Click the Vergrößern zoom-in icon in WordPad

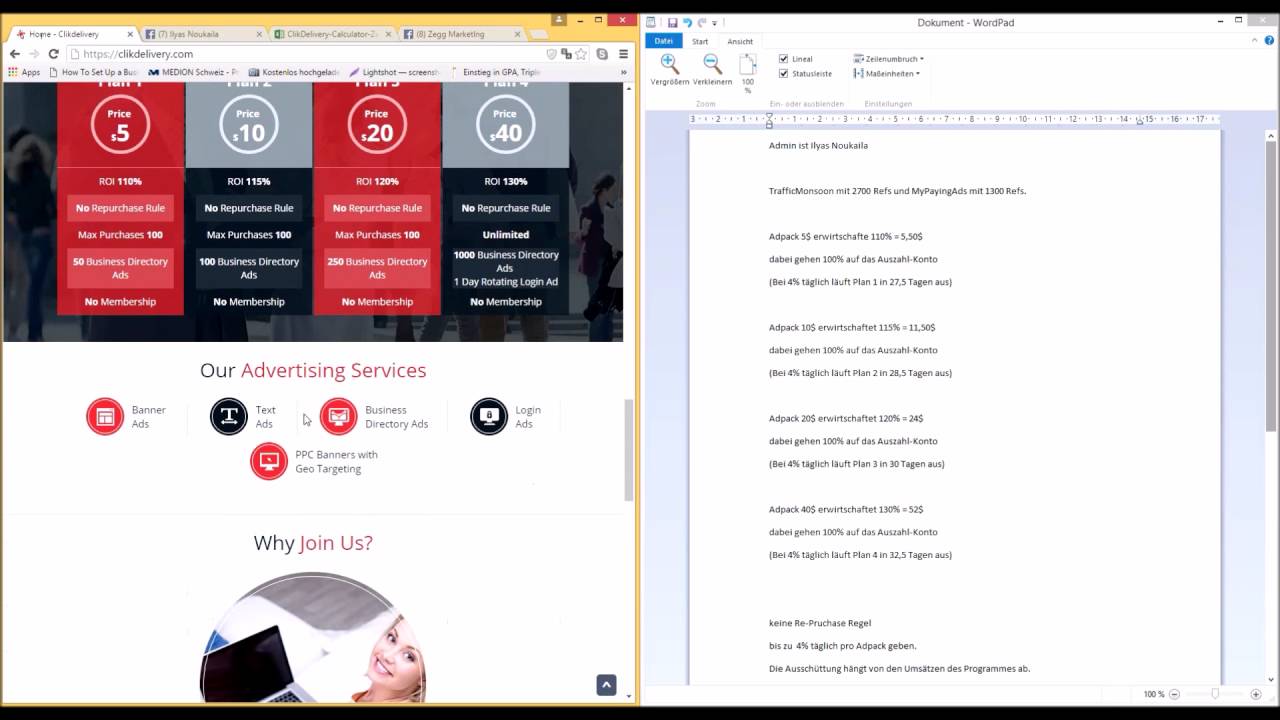click(670, 65)
